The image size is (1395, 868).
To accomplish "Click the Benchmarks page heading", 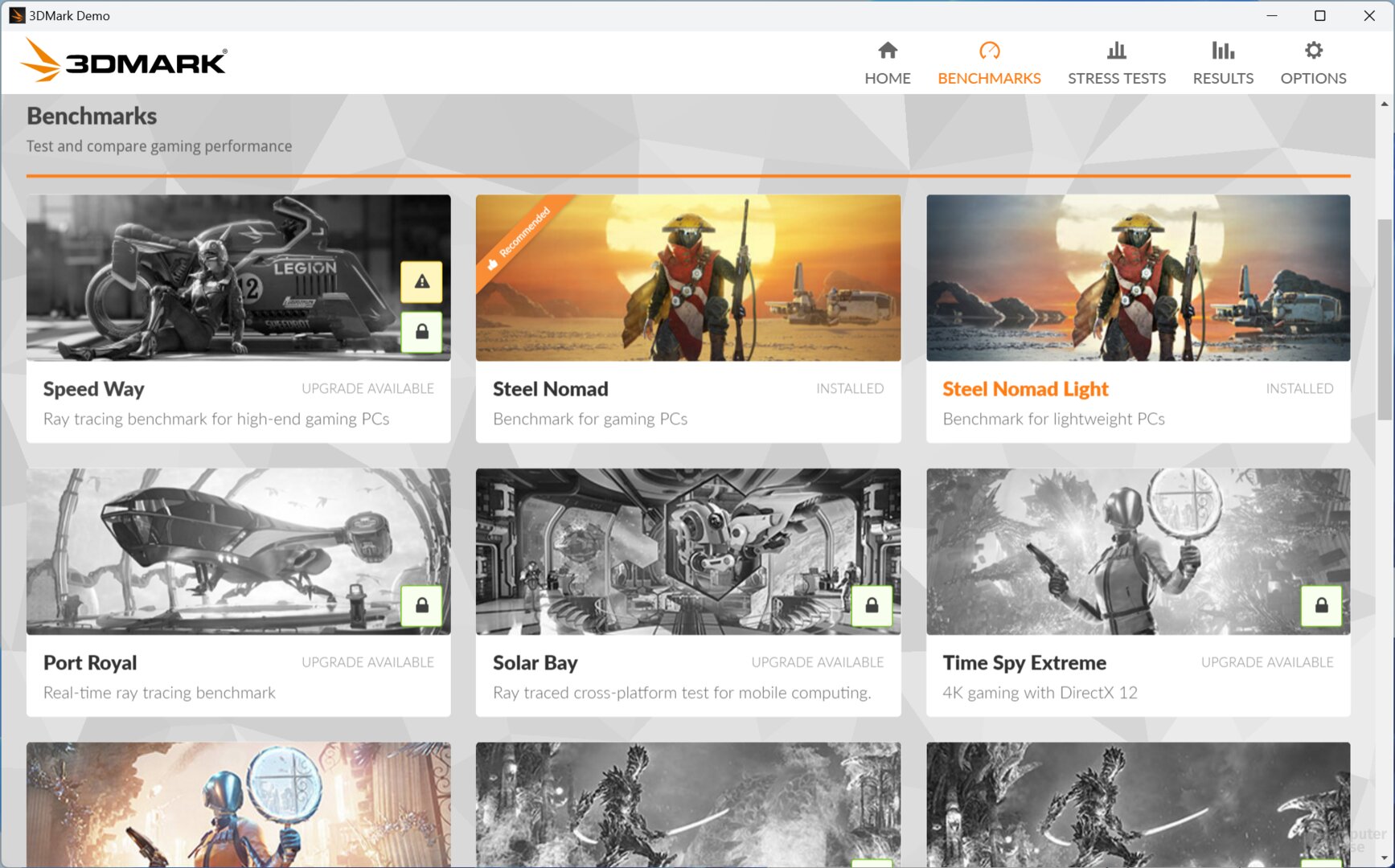I will pyautogui.click(x=92, y=116).
